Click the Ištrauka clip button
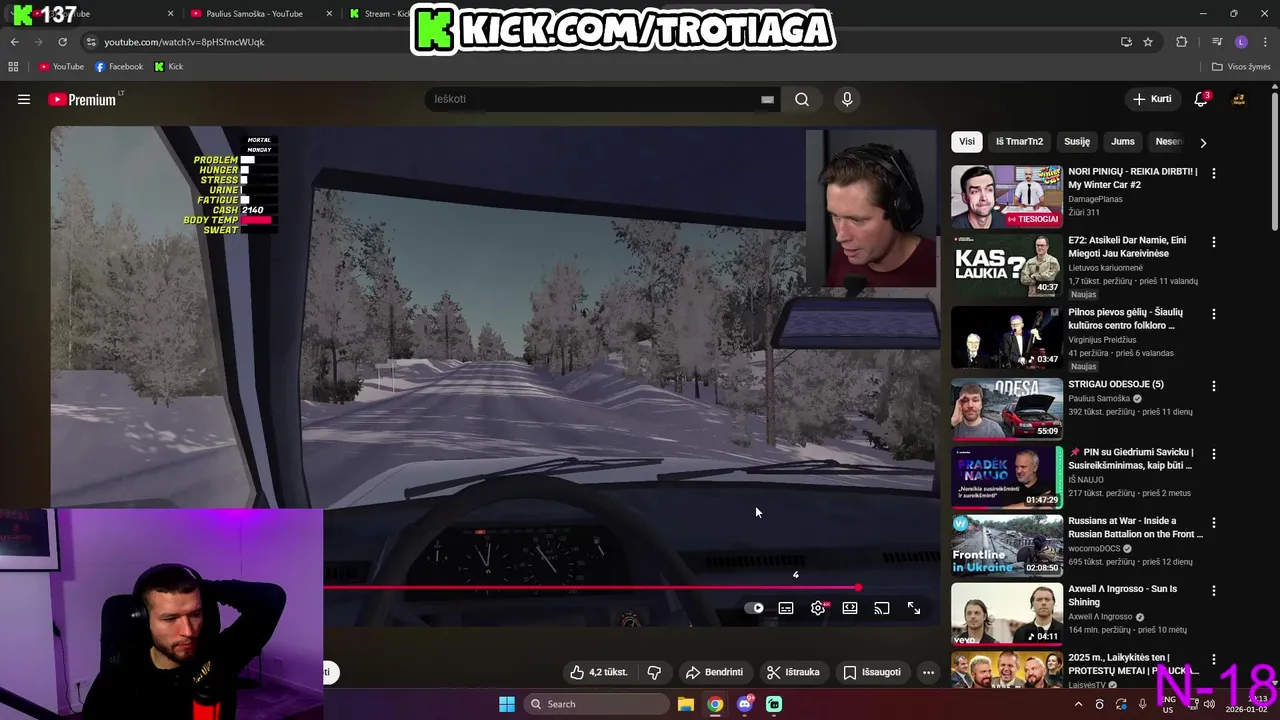 tap(793, 672)
